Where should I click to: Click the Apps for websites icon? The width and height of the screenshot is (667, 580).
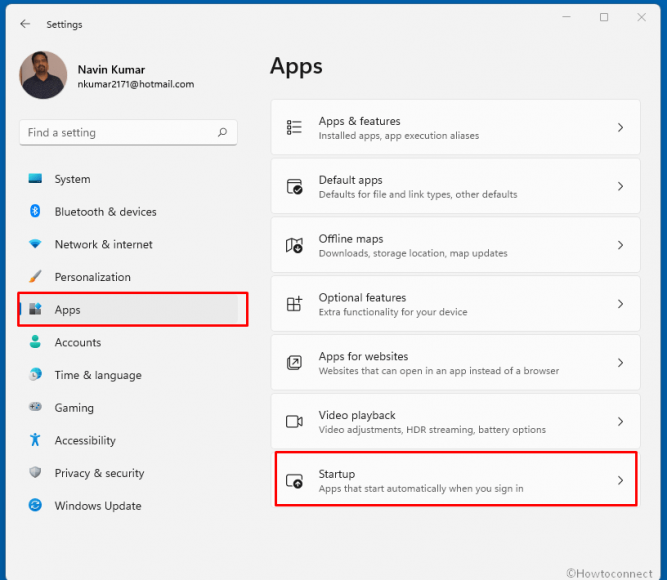(294, 363)
